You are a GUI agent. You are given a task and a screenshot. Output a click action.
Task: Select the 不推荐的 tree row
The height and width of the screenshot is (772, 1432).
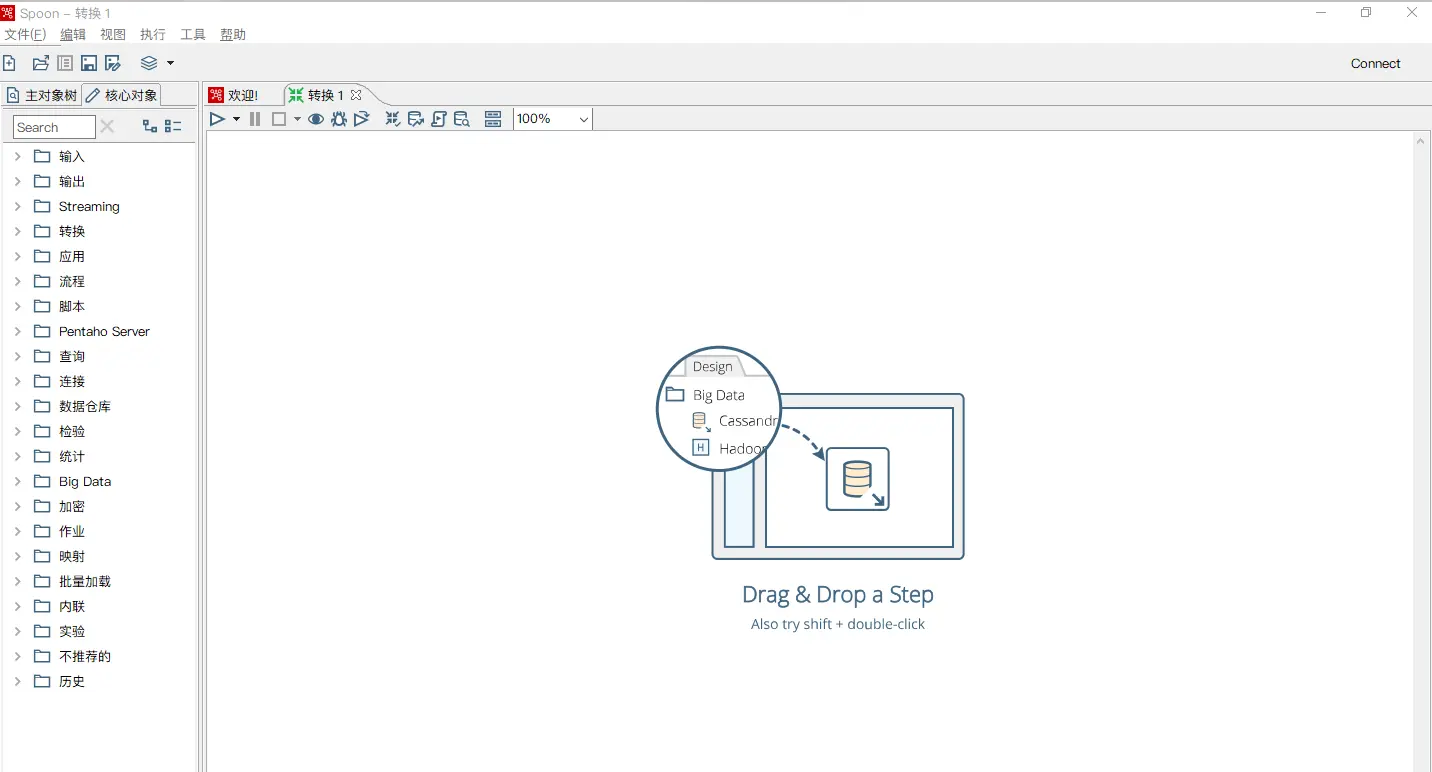(x=100, y=656)
